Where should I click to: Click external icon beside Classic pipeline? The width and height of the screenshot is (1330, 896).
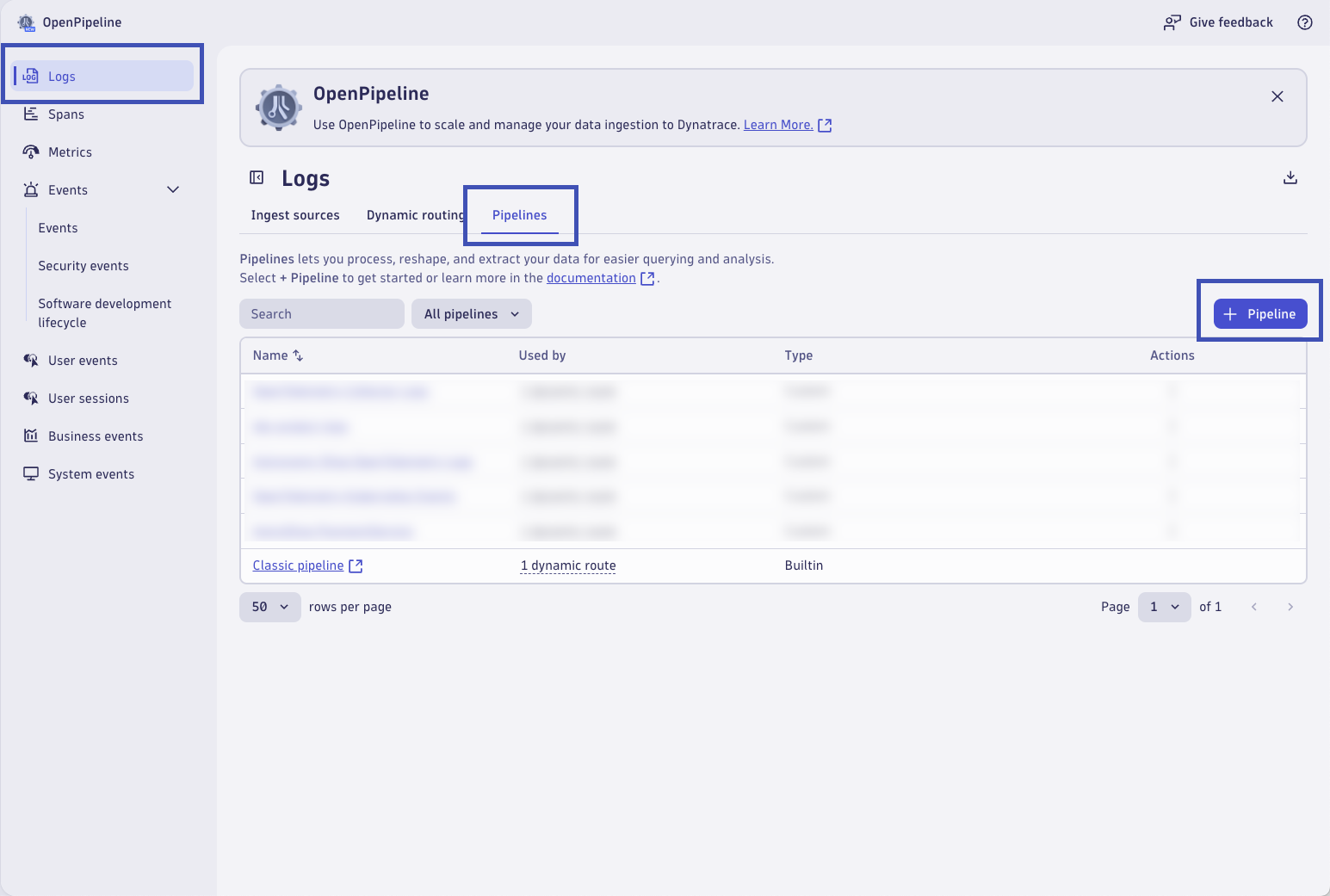356,565
